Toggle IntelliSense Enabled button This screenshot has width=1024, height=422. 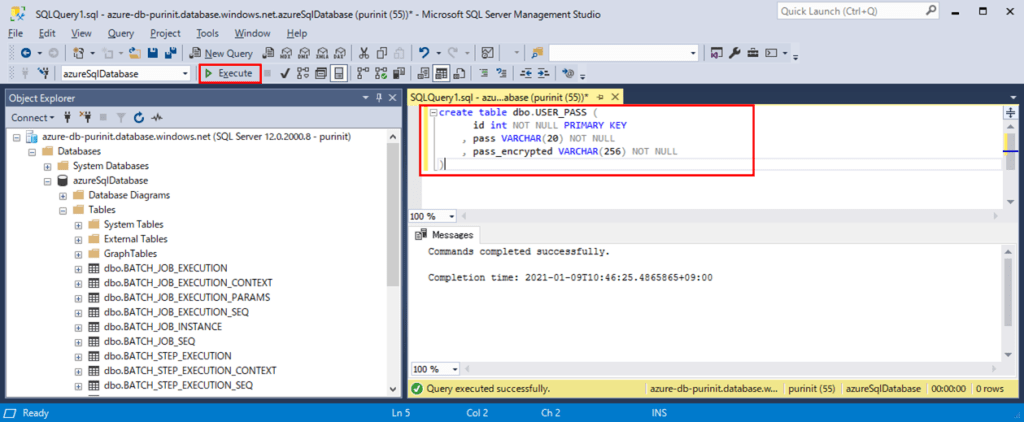pos(338,73)
